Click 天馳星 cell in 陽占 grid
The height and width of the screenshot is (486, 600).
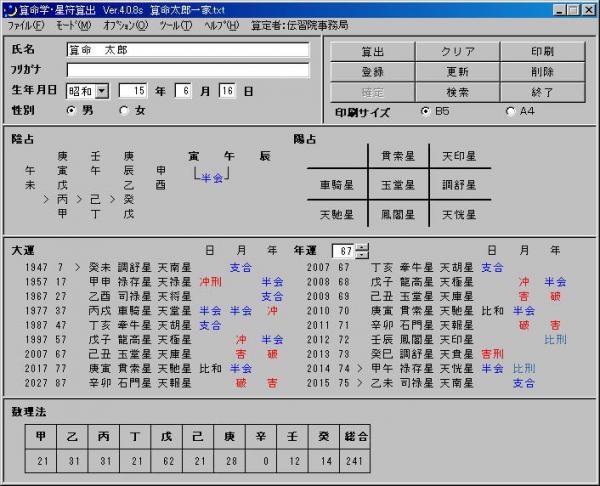(337, 215)
